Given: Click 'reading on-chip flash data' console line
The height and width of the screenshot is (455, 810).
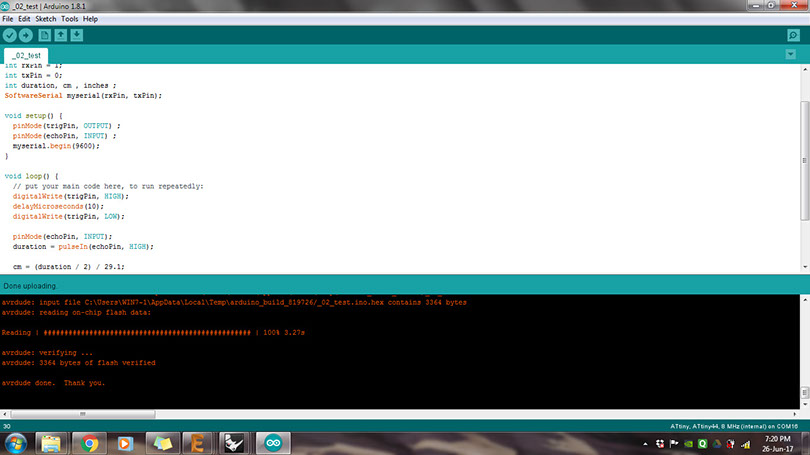Looking at the screenshot, I should point(76,312).
